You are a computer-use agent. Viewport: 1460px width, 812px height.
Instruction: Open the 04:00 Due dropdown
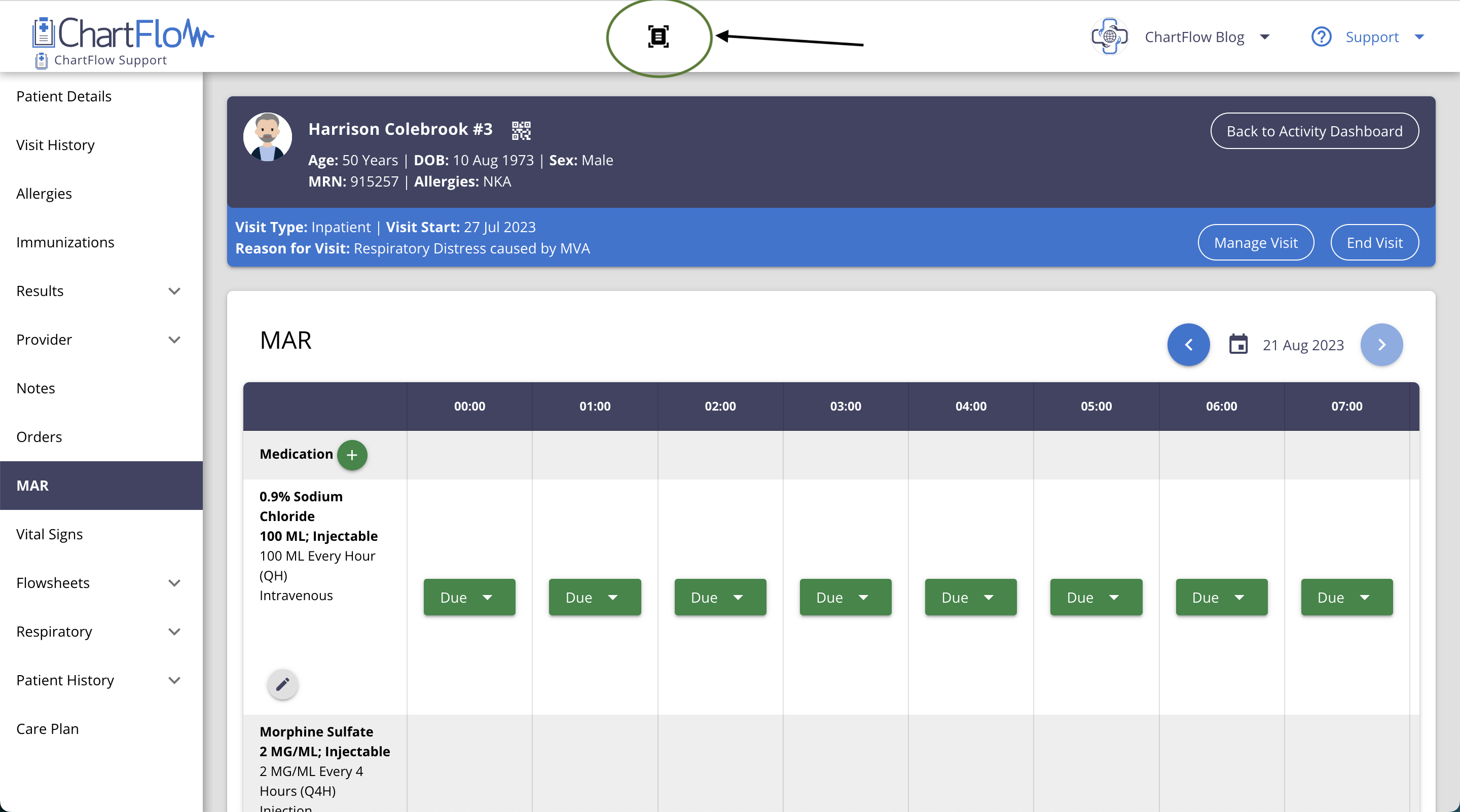[970, 597]
